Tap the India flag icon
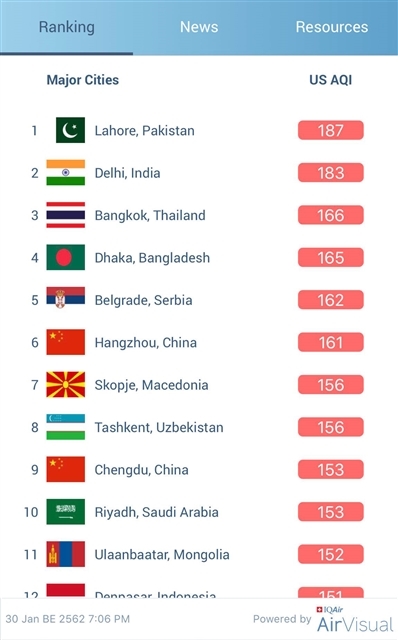398x640 pixels. (x=66, y=173)
